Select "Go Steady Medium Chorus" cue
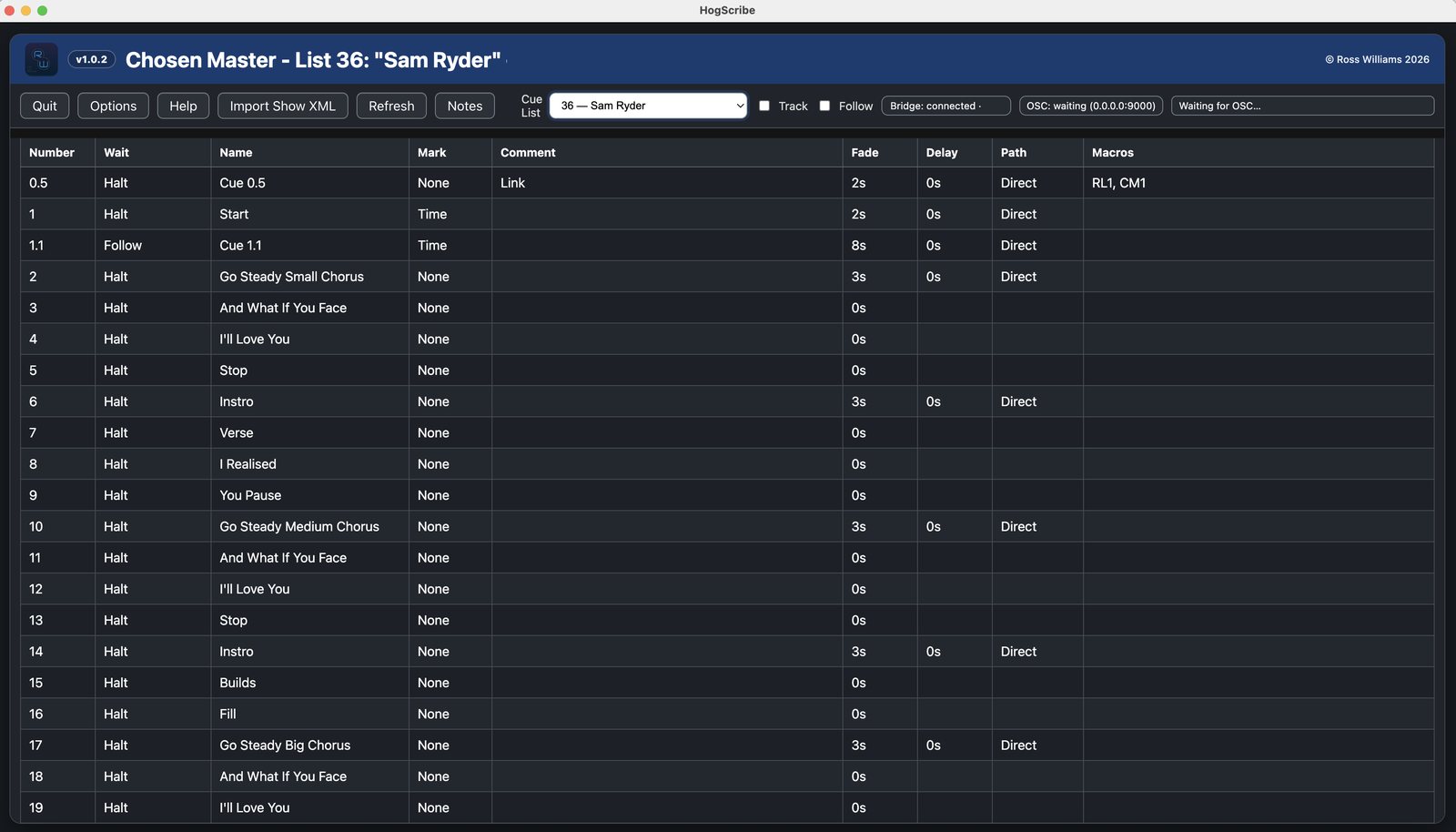Screen dimensions: 1456x832 299,527
